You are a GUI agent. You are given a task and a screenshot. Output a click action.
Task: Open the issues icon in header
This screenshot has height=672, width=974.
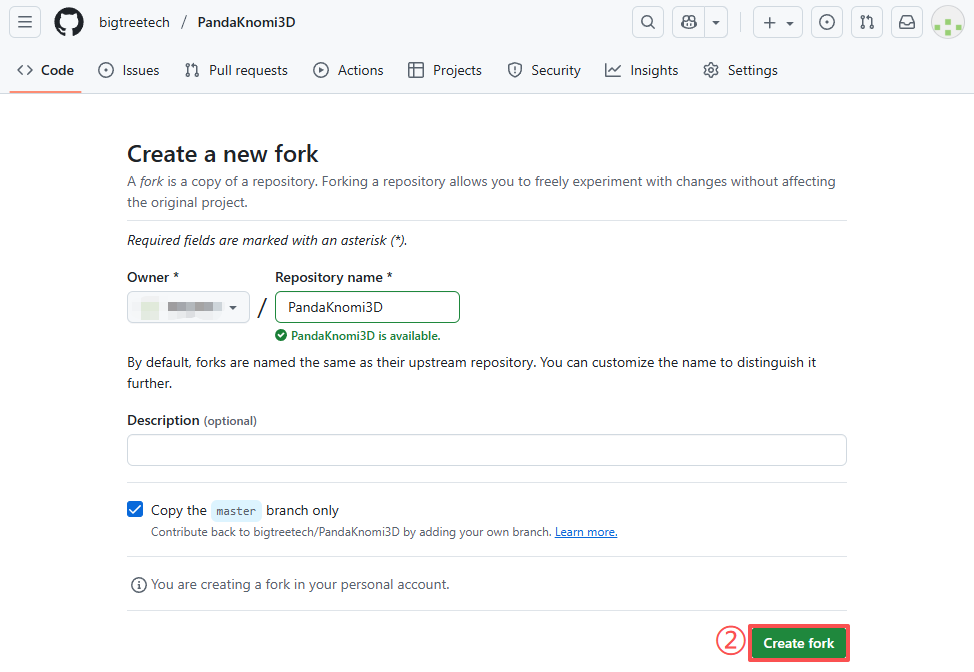(x=826, y=22)
